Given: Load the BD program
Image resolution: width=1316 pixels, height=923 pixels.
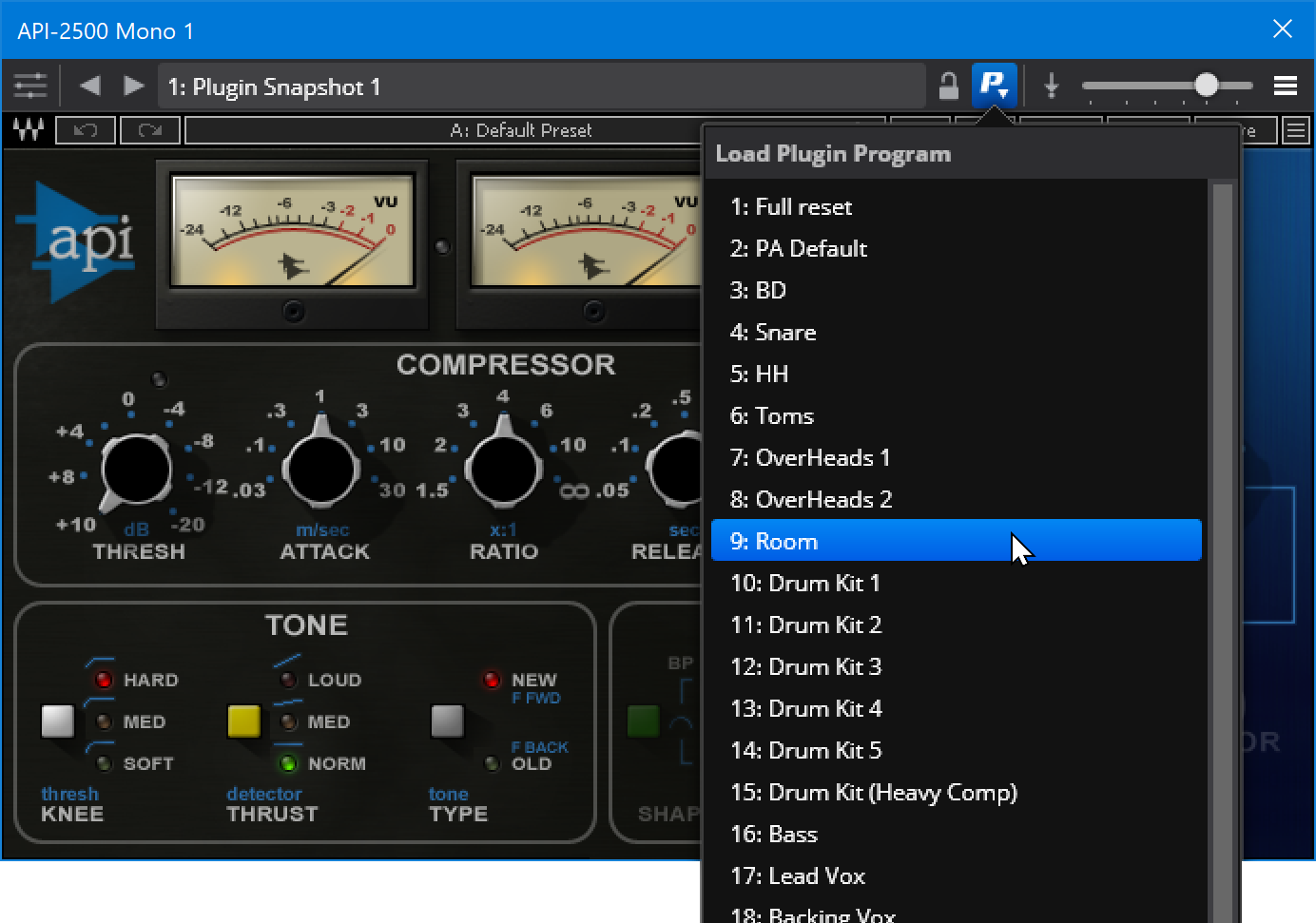Looking at the screenshot, I should click(x=957, y=290).
